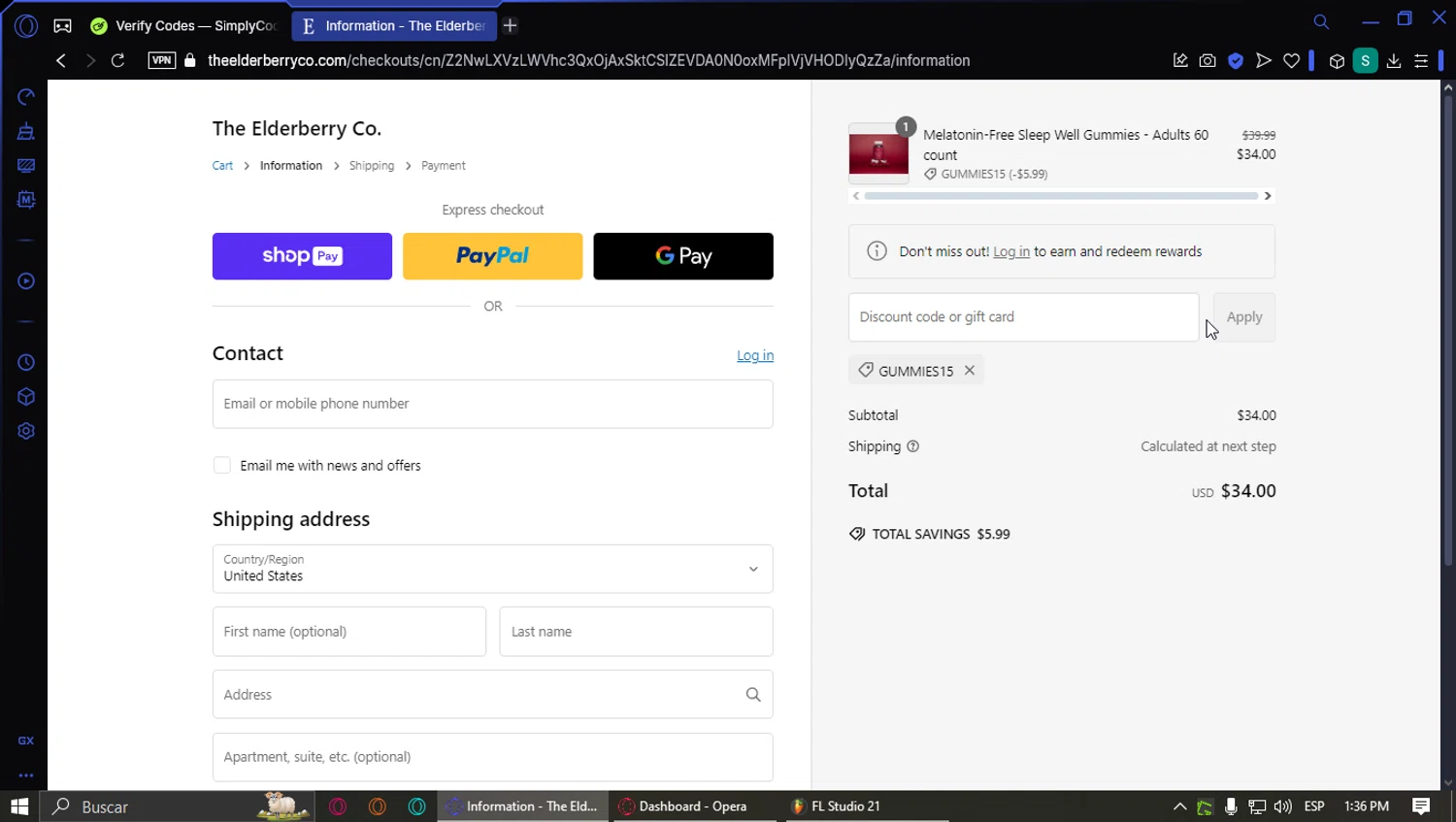Viewport: 1456px width, 822px height.
Task: Click the Buscar taskbar search box
Action: [x=178, y=806]
